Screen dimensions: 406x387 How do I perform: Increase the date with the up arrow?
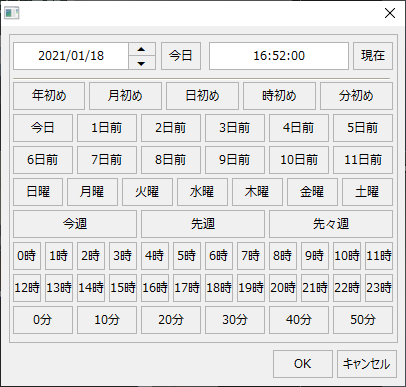142,49
